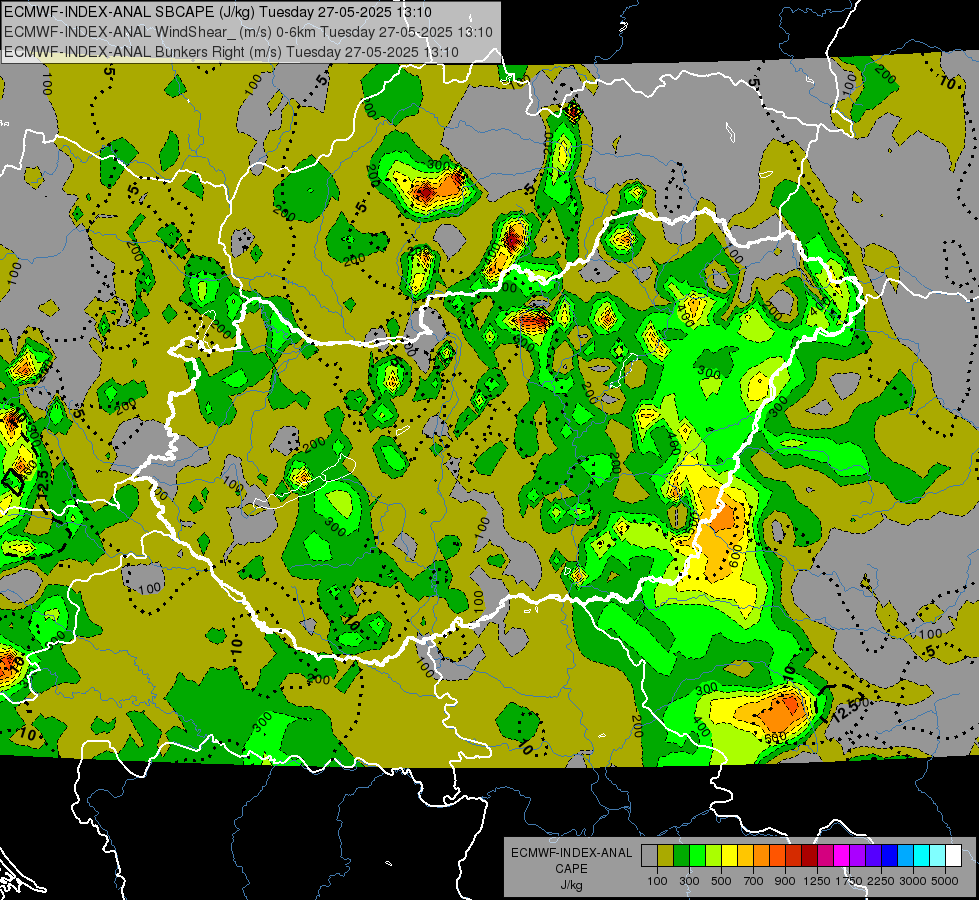Select the Bunkers Right title line
This screenshot has width=979, height=900.
tap(231, 52)
